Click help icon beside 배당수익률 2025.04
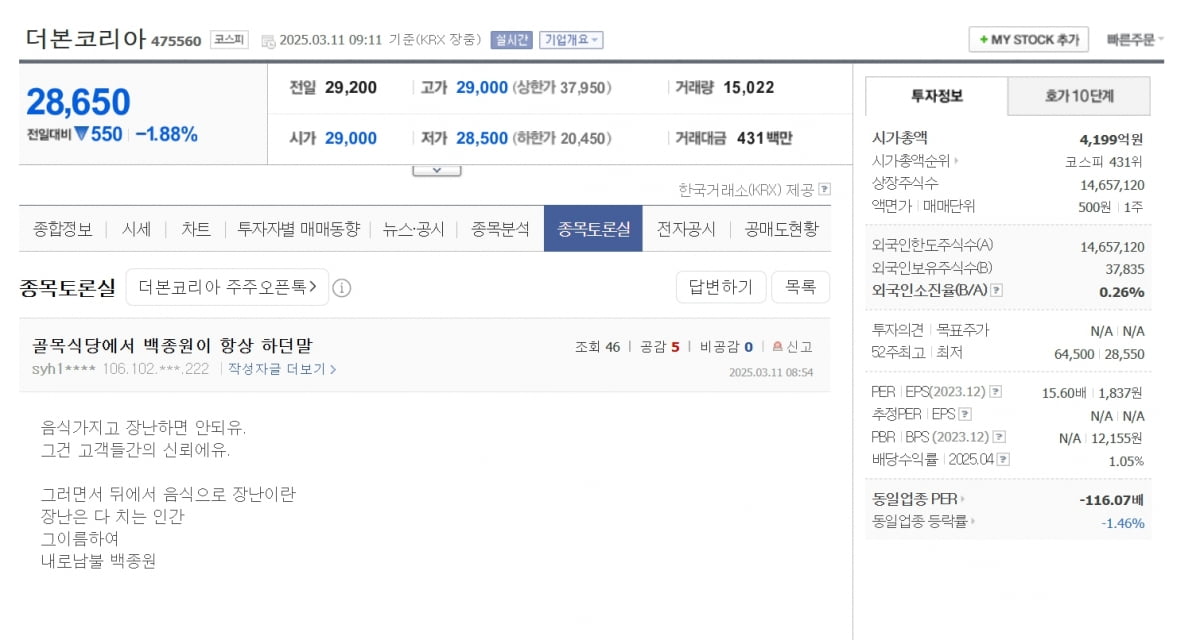 [x=1003, y=459]
